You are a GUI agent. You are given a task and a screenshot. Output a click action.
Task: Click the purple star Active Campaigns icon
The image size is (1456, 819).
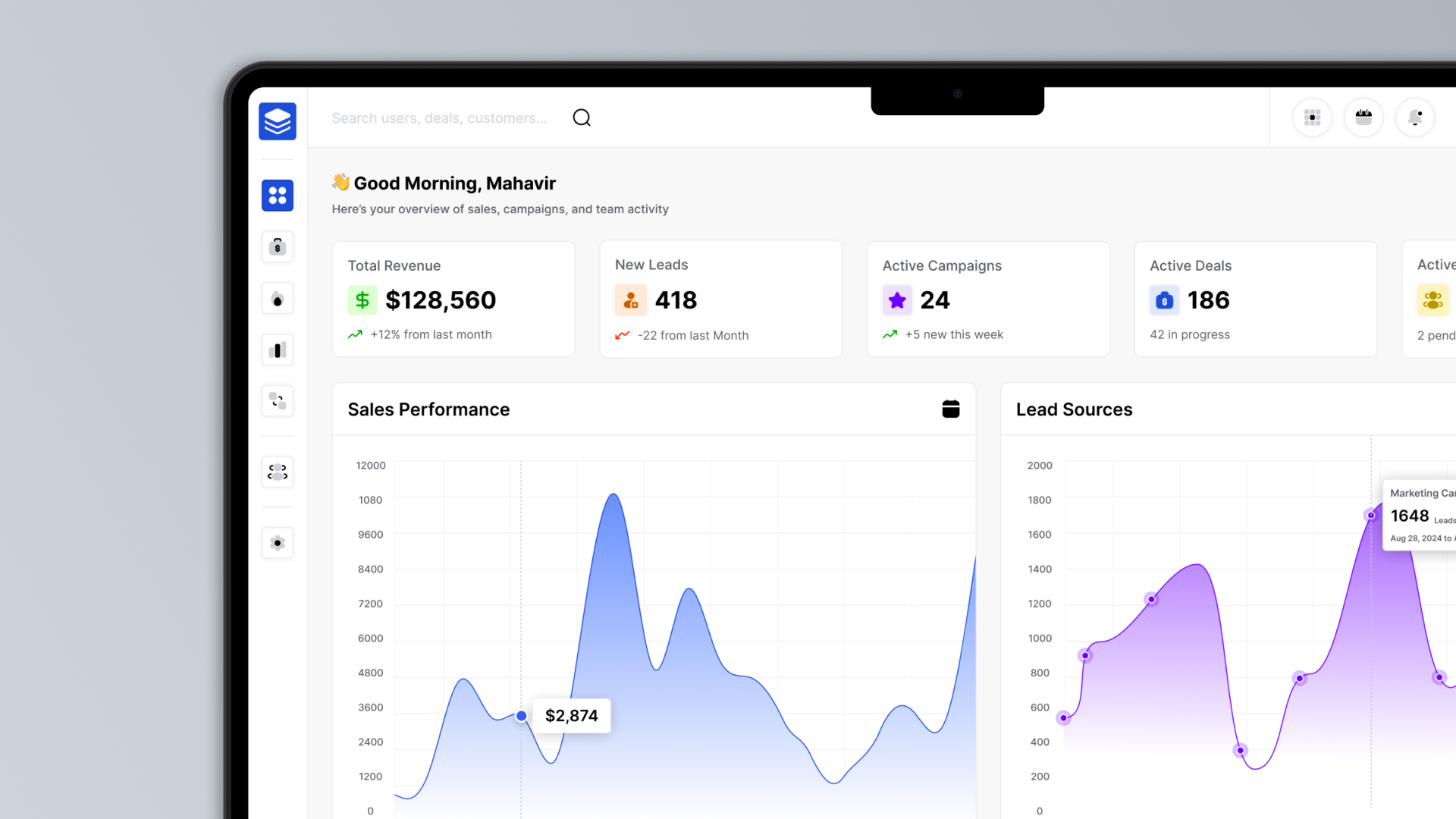pos(897,300)
